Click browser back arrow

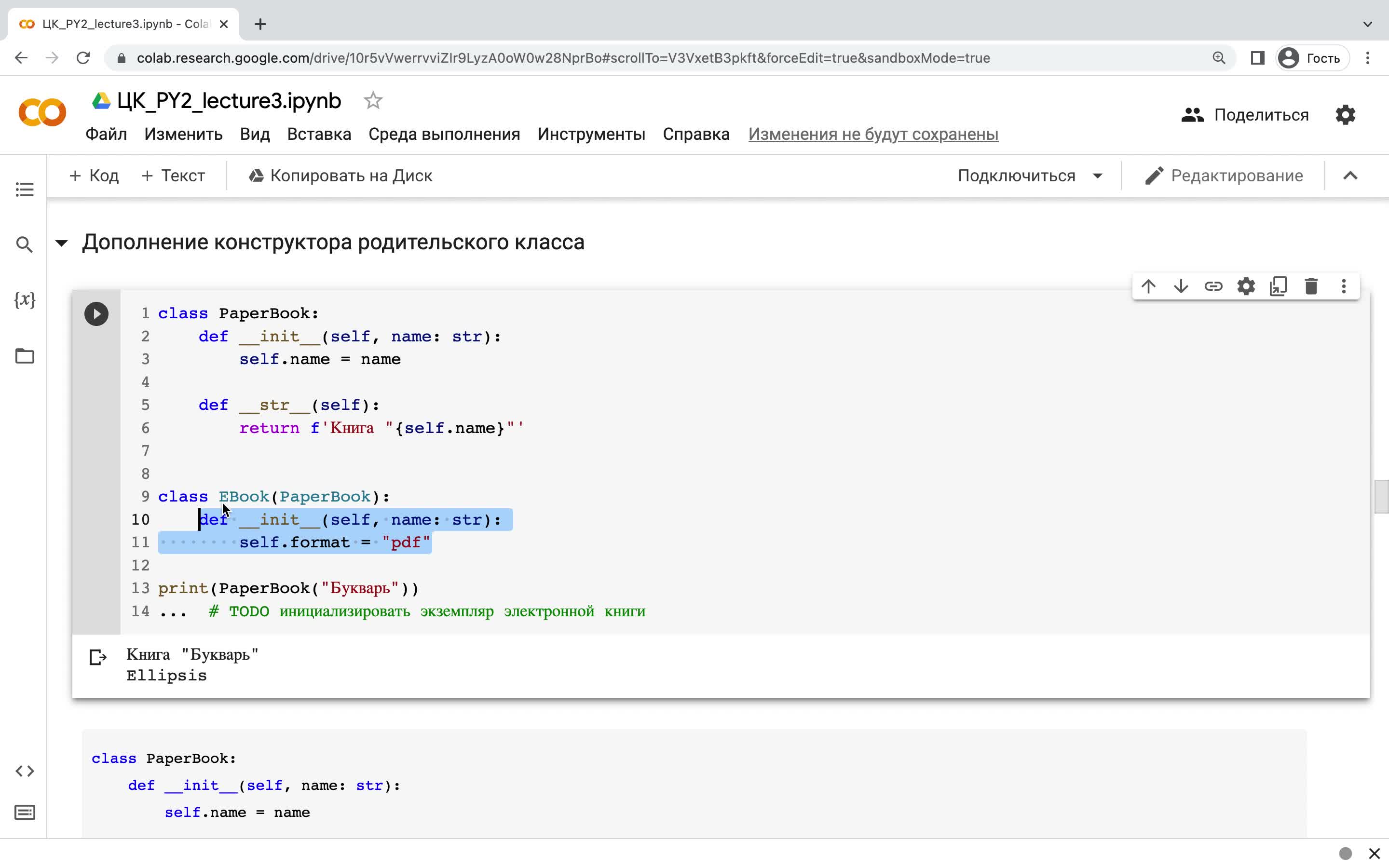pos(21,58)
